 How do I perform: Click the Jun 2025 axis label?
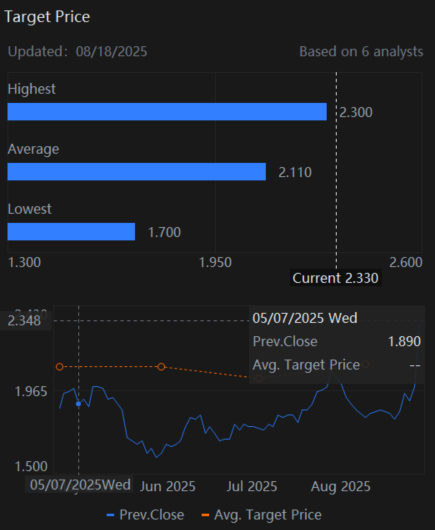coord(168,486)
